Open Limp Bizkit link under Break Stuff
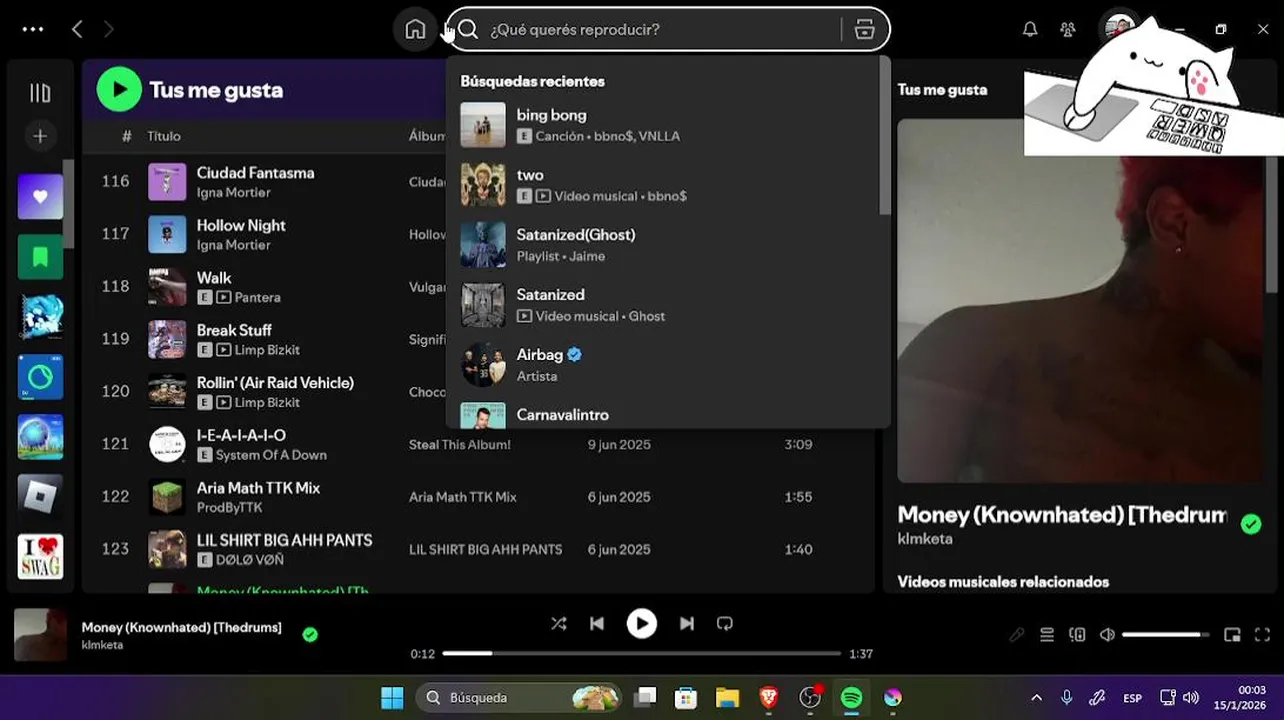Screen dimensions: 1284x720 [x=267, y=350]
